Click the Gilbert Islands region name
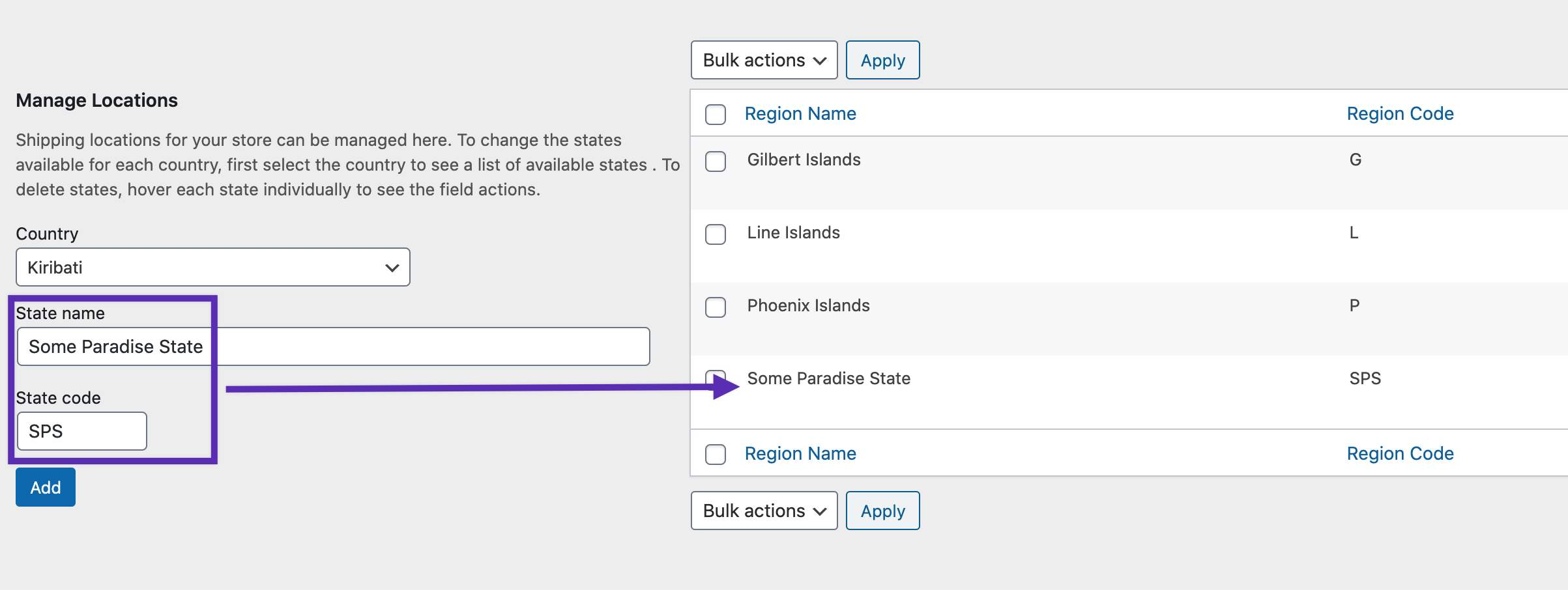Image resolution: width=1568 pixels, height=590 pixels. [x=804, y=160]
